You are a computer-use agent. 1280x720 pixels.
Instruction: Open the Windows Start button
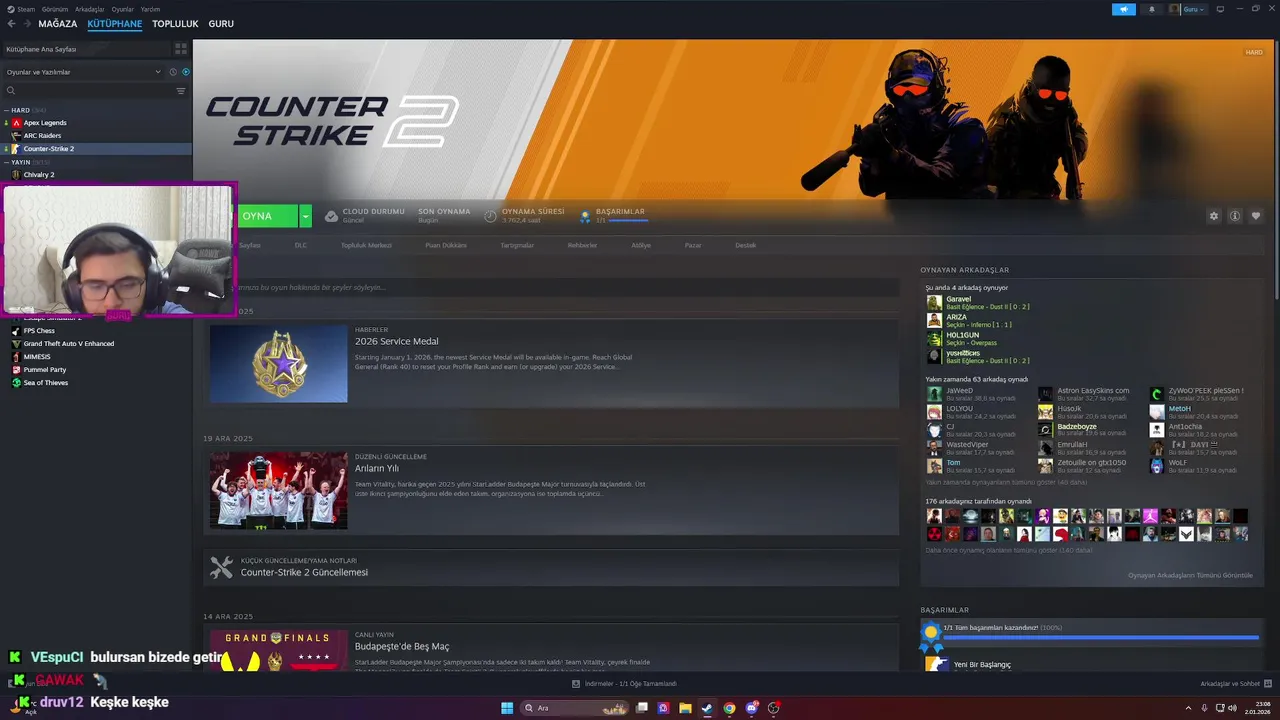pos(507,708)
